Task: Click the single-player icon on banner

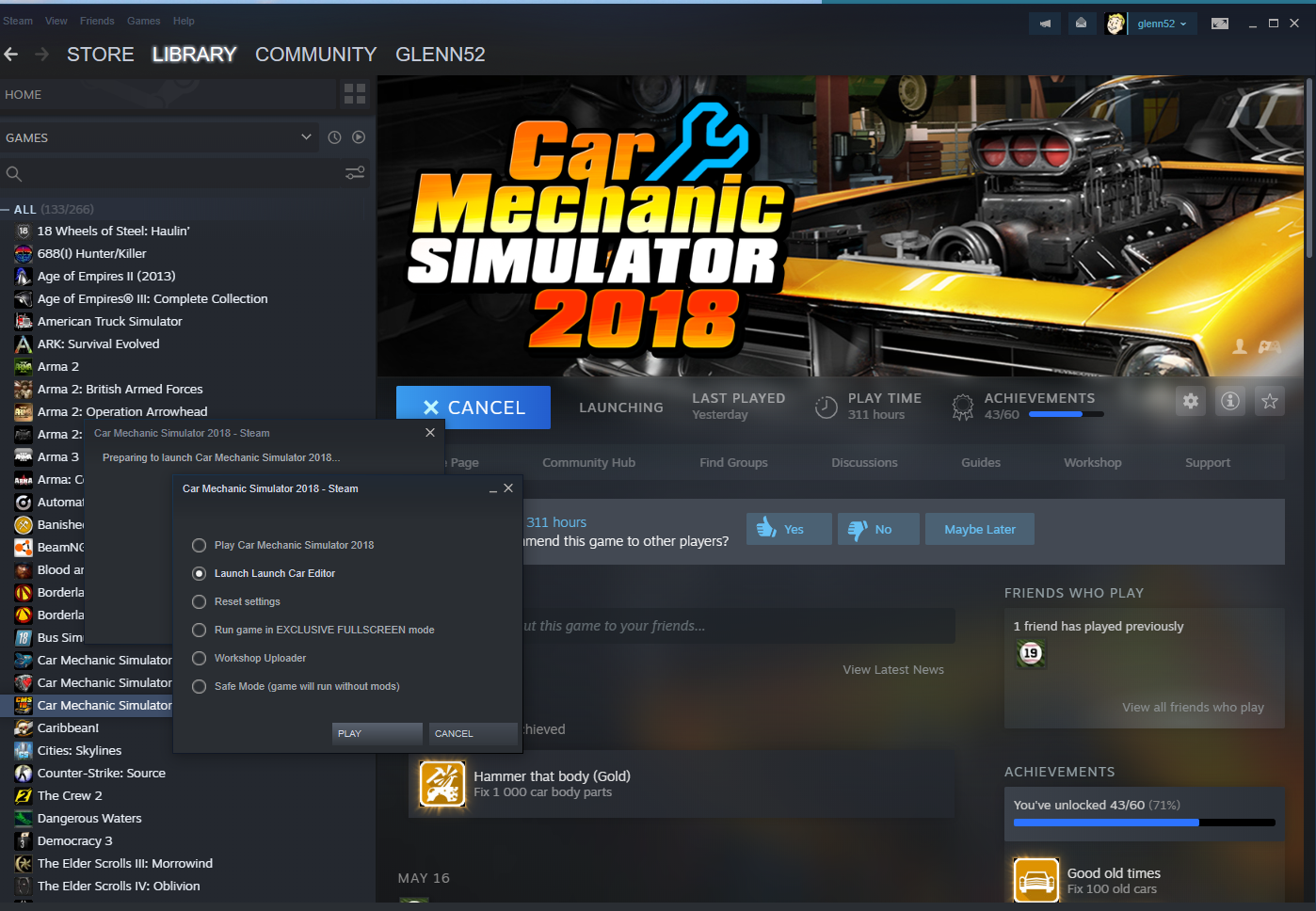Action: click(1240, 346)
